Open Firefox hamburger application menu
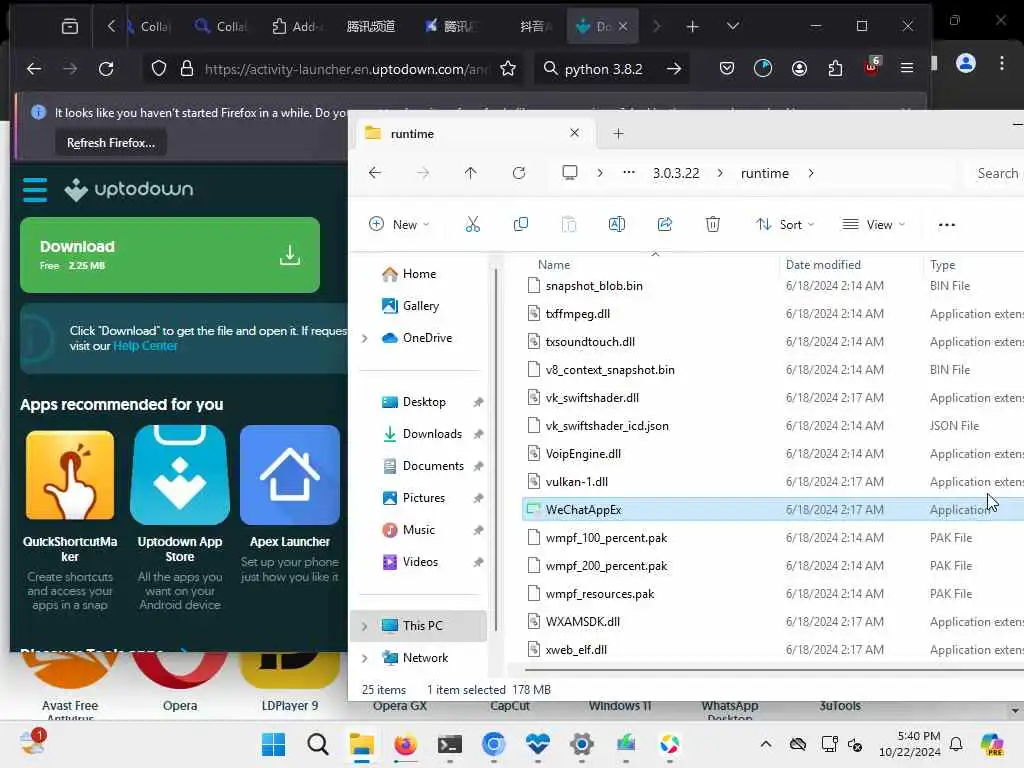The width and height of the screenshot is (1024, 768). (x=906, y=69)
